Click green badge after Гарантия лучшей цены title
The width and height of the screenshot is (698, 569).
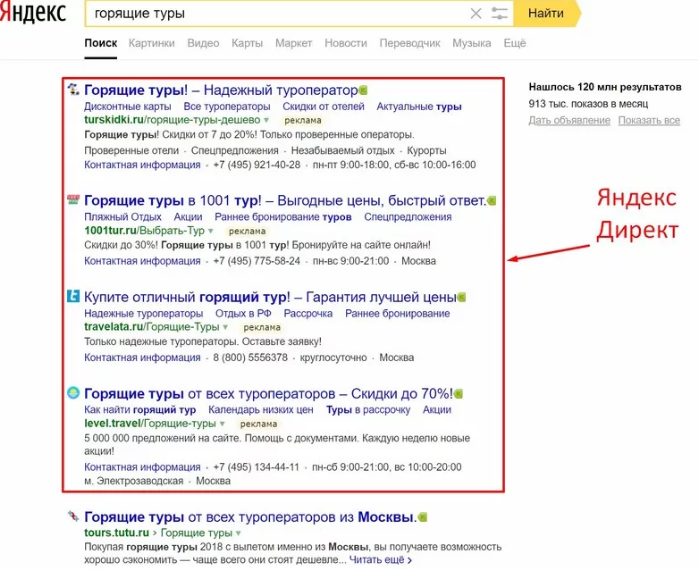pos(462,297)
